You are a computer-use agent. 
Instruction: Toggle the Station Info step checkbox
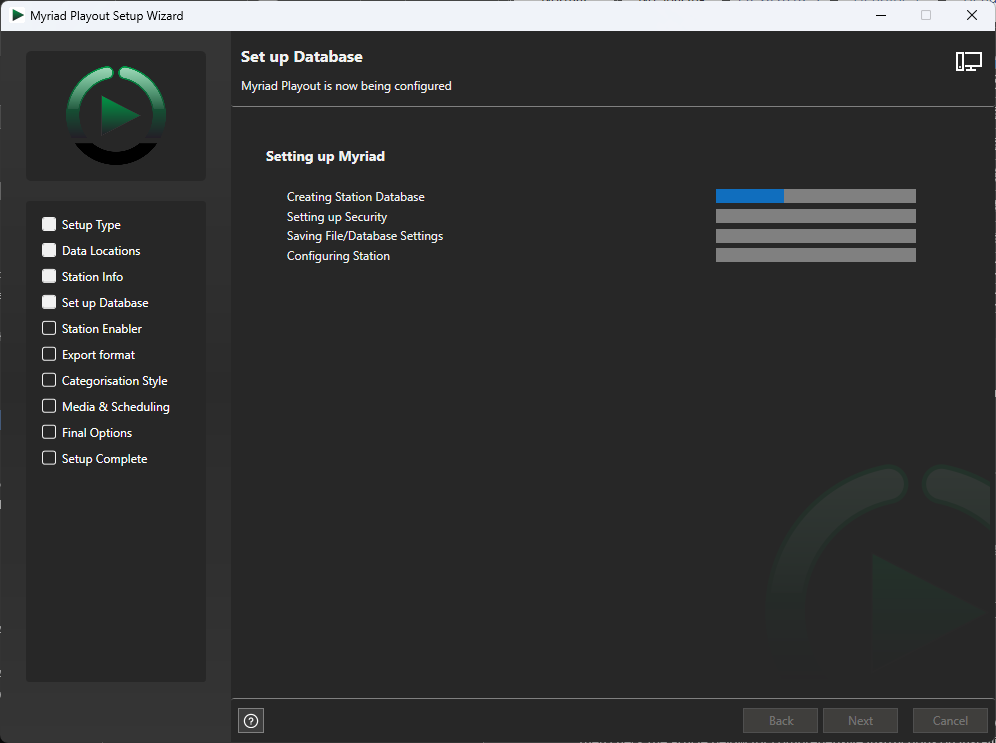(x=49, y=276)
